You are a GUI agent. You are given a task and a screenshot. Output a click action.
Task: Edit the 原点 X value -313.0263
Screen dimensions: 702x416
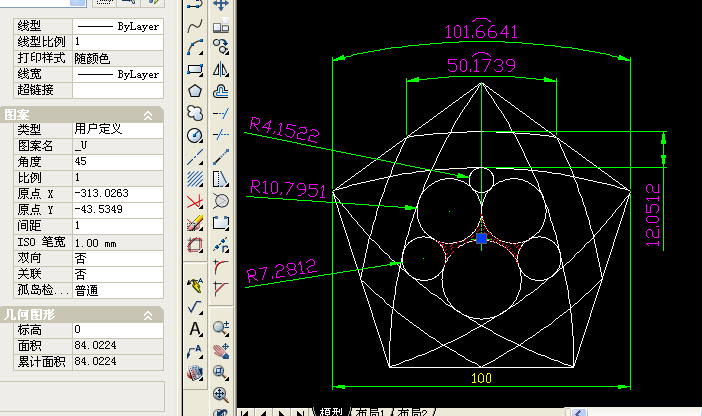pos(118,193)
